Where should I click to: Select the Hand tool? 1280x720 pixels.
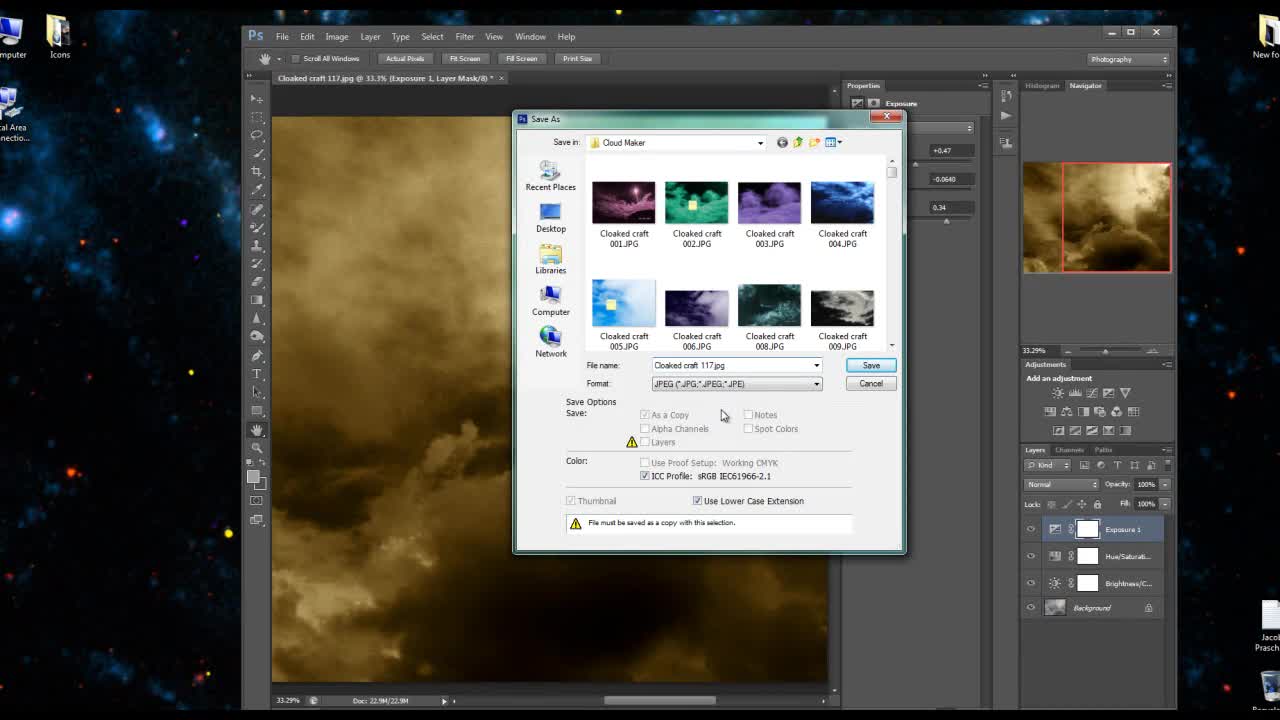click(x=257, y=429)
